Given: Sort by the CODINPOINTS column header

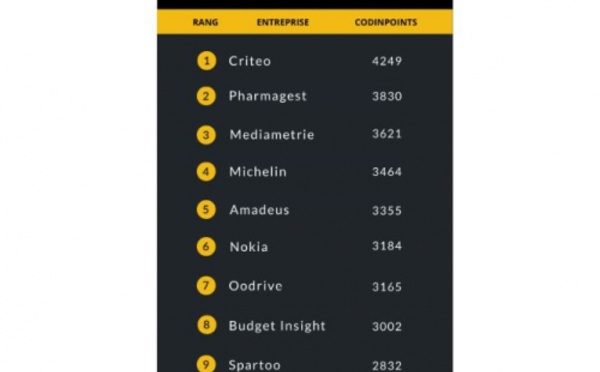Looking at the screenshot, I should point(386,22).
